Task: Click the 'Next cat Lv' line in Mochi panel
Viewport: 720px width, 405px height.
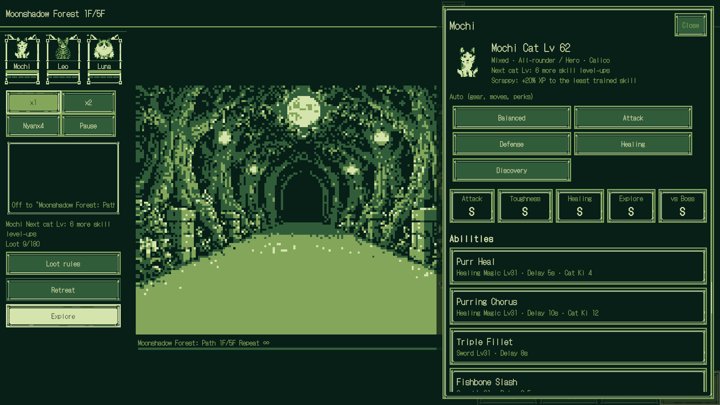Action: click(550, 70)
